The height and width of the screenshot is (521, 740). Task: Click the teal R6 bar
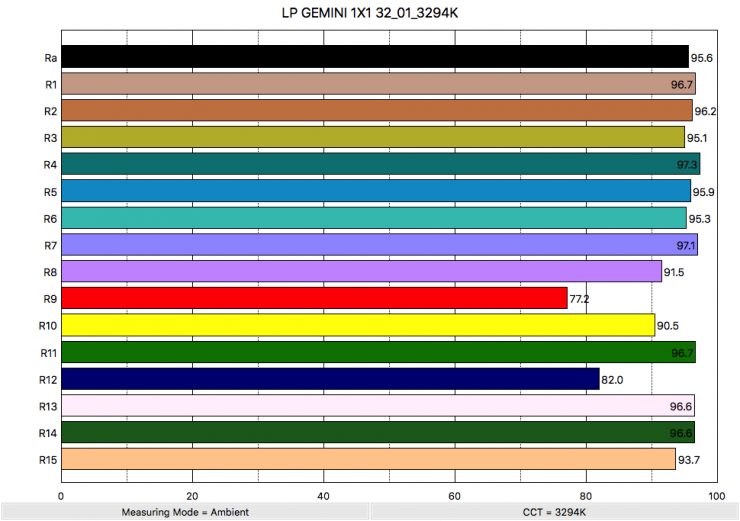(373, 218)
